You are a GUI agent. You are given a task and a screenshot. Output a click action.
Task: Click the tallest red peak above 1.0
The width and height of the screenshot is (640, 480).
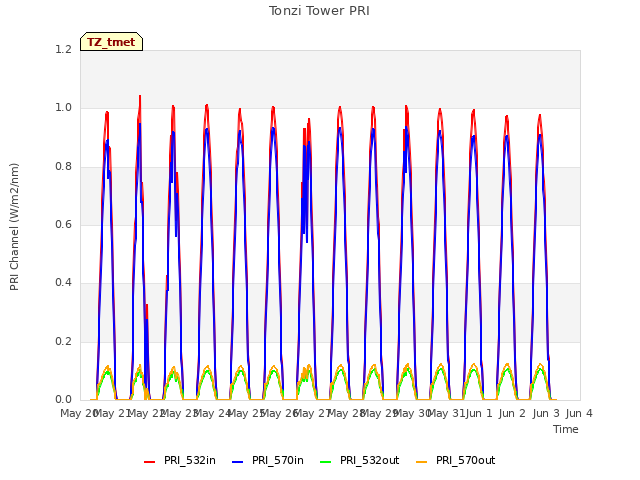click(140, 97)
